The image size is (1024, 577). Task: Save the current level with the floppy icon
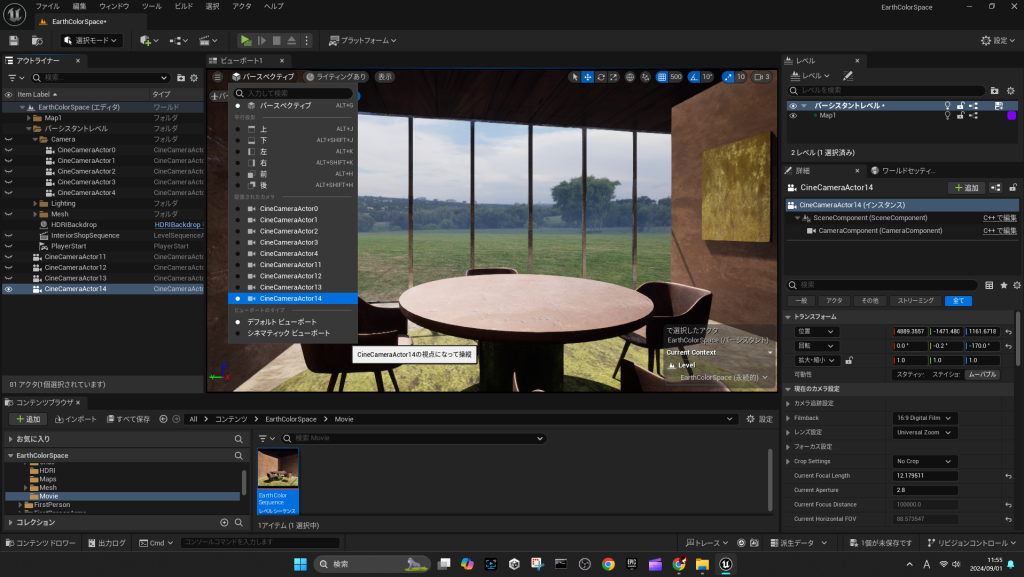14,40
